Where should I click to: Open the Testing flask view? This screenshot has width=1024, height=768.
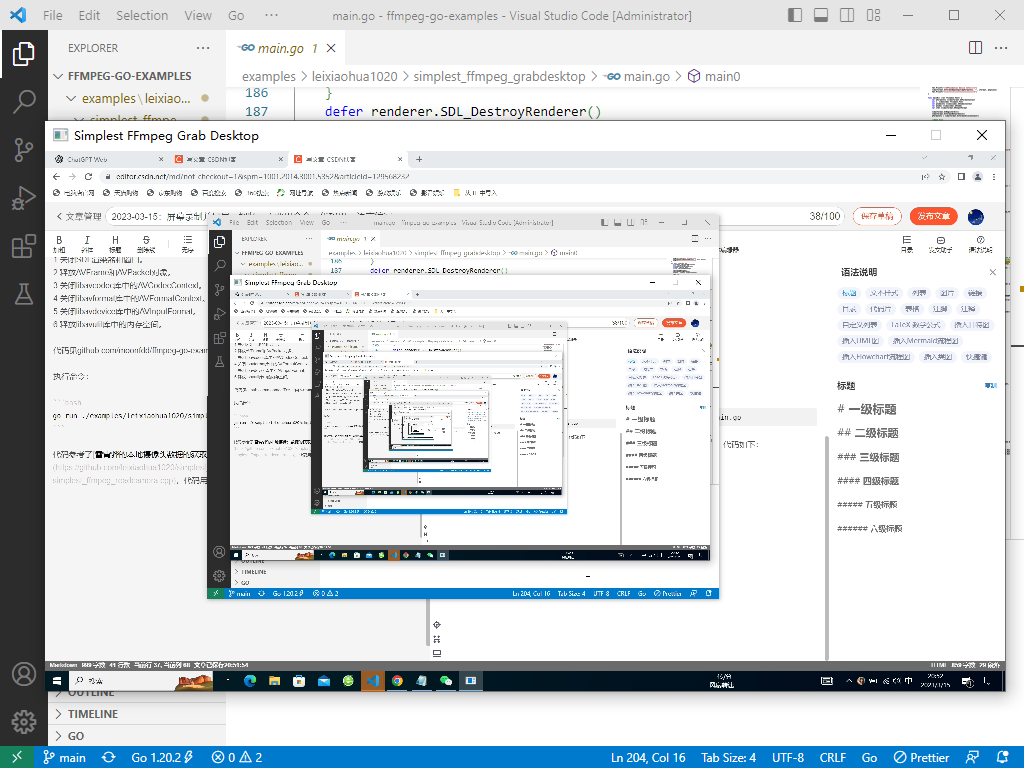[24, 294]
